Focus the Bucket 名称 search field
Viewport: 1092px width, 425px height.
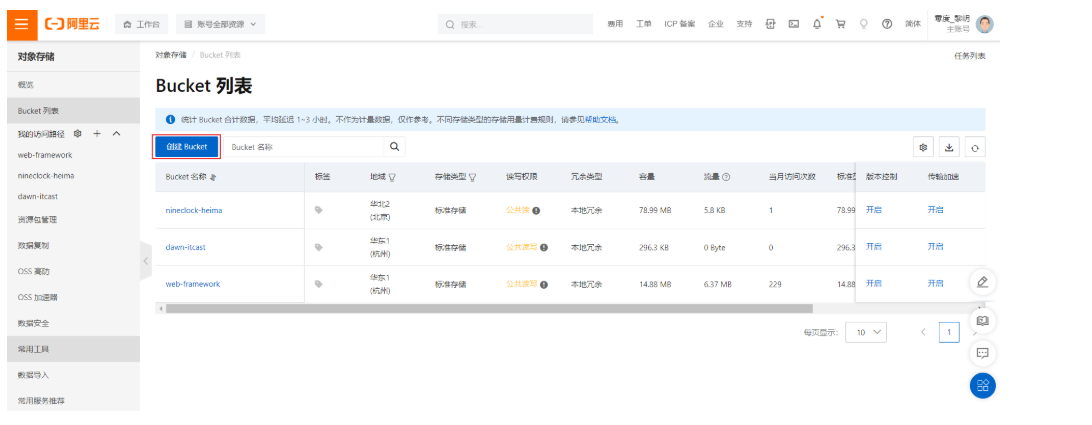(x=304, y=147)
